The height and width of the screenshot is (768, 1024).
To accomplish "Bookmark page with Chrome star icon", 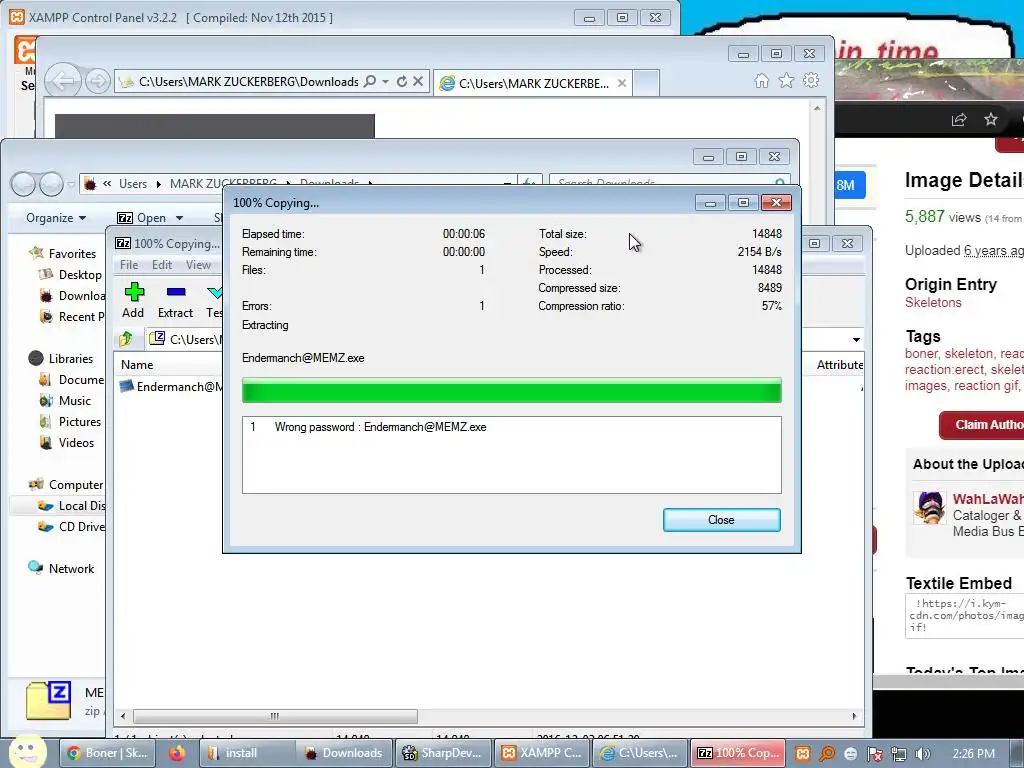I will pos(991,120).
